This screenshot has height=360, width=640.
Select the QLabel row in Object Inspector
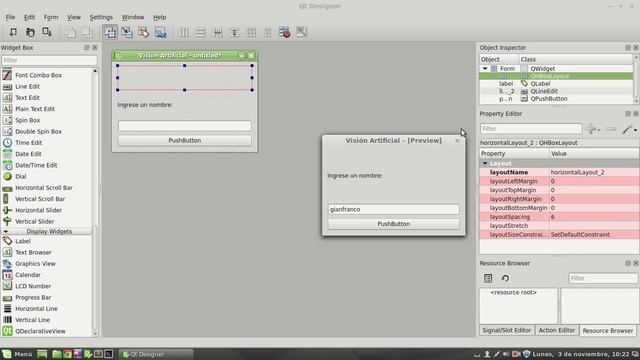[556, 84]
